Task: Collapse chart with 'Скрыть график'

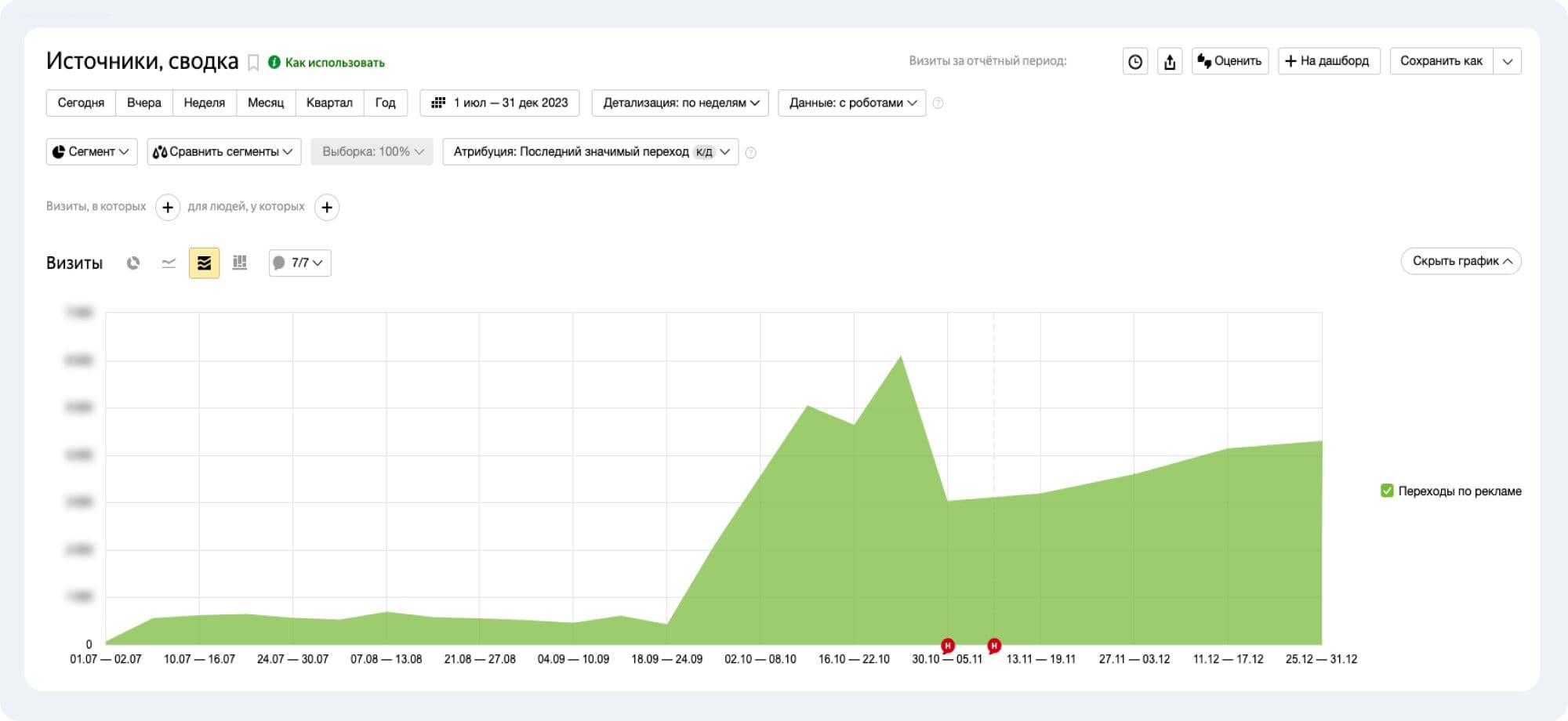Action: coord(1461,262)
